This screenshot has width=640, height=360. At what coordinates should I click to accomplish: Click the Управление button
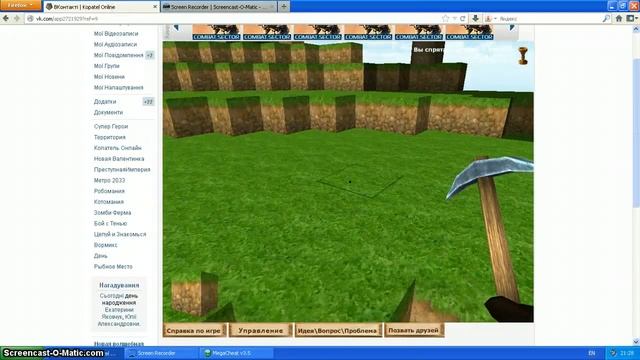(x=260, y=331)
